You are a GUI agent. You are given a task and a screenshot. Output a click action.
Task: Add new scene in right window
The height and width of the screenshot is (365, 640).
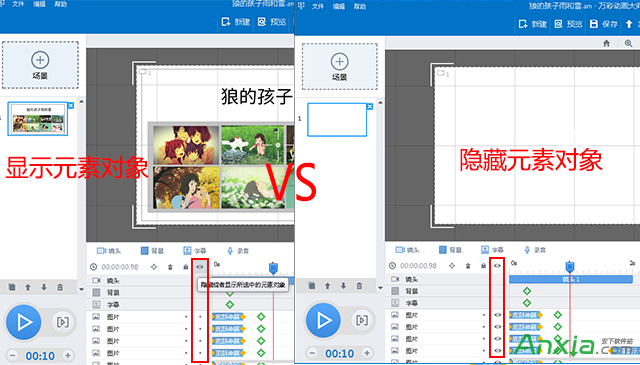[x=340, y=67]
